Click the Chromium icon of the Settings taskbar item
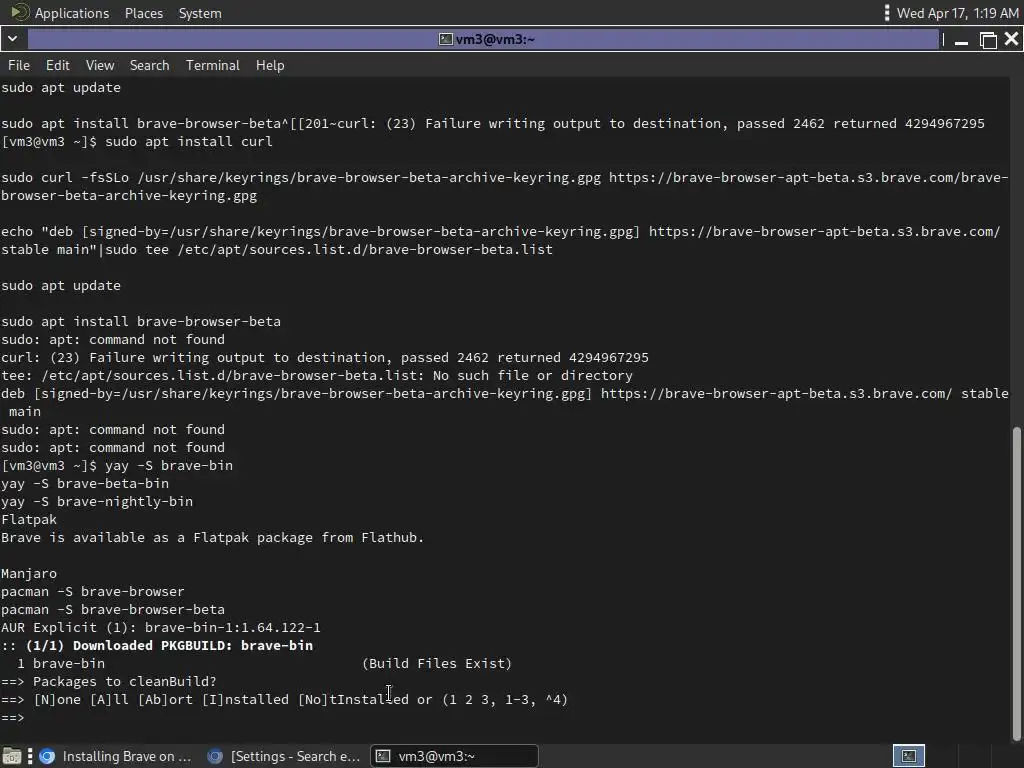1024x768 pixels. 215,756
